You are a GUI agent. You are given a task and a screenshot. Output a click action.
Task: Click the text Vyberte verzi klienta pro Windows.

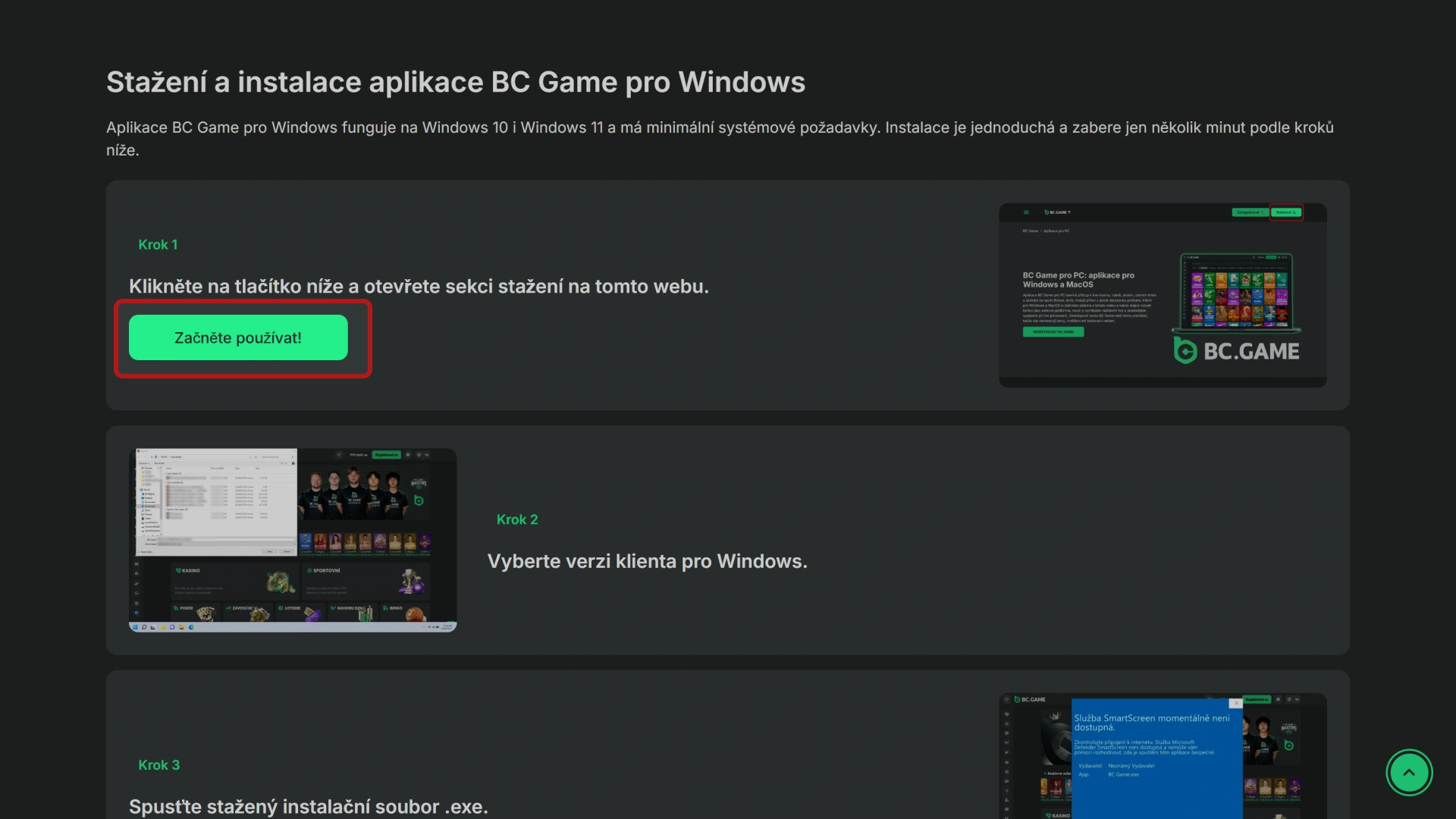[648, 561]
